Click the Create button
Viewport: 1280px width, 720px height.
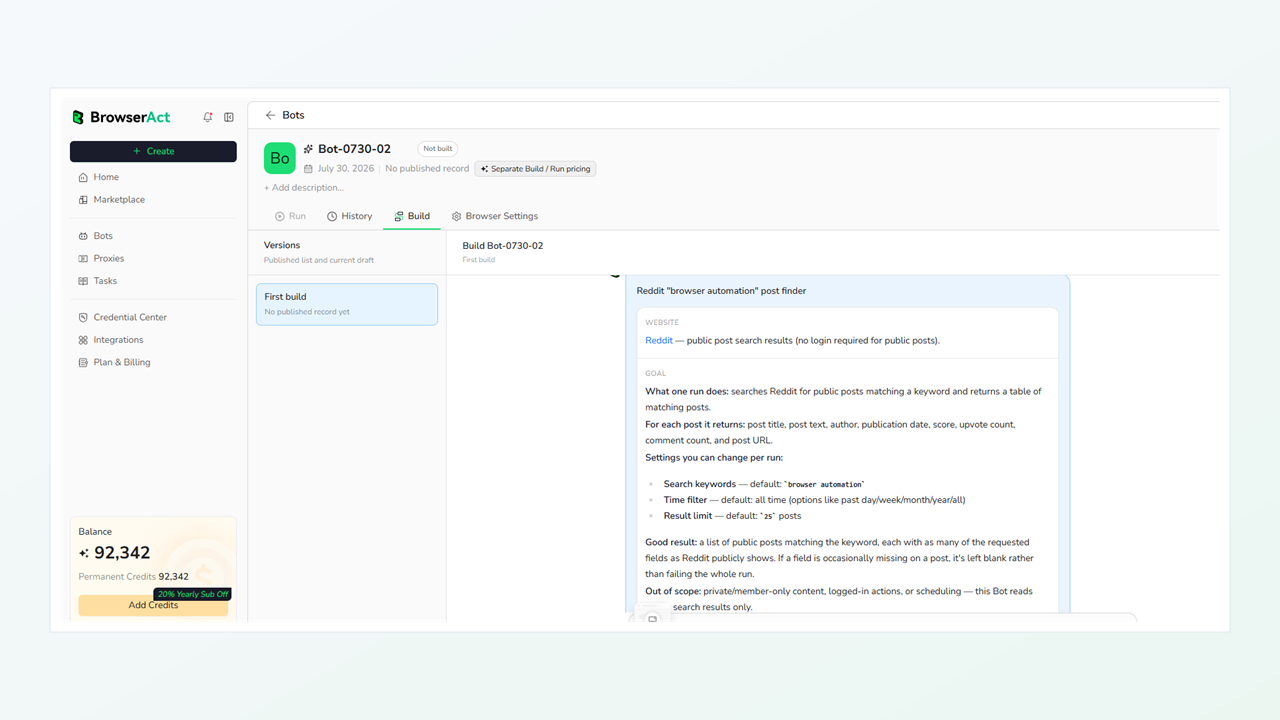pyautogui.click(x=153, y=151)
